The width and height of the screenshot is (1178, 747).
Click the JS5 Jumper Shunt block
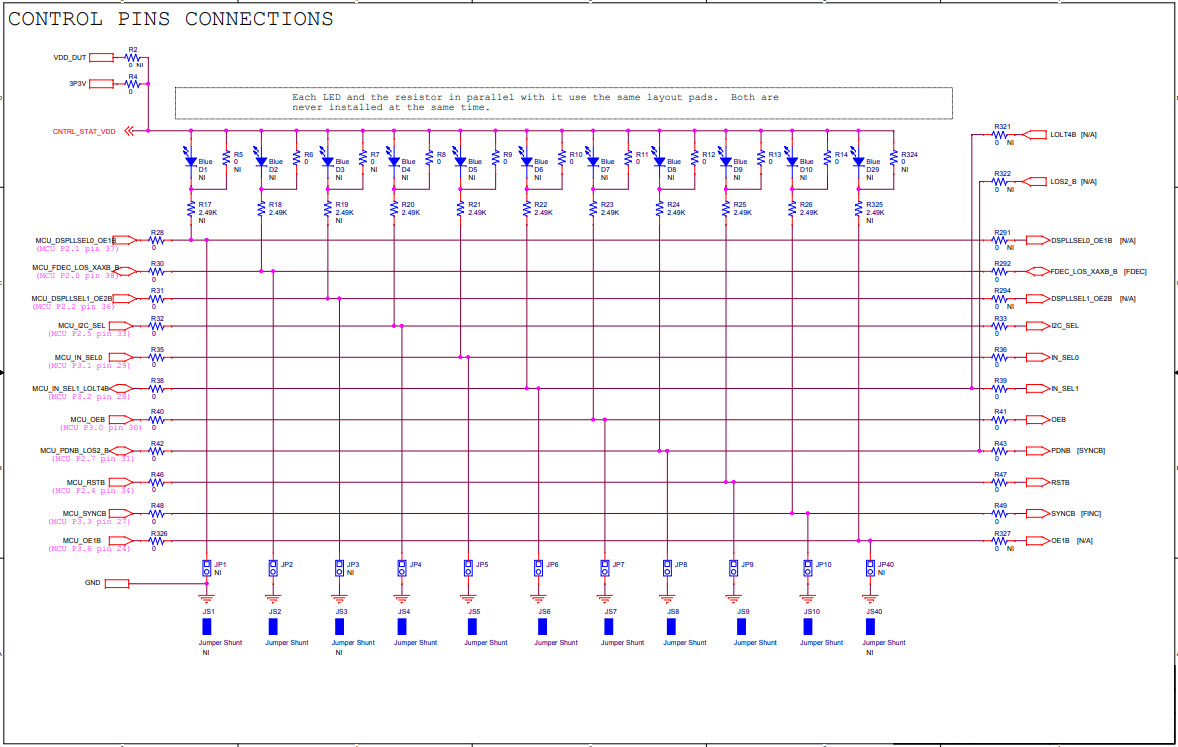(x=474, y=628)
